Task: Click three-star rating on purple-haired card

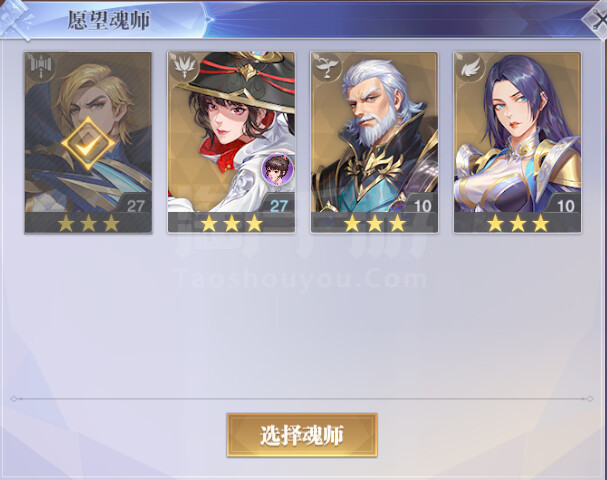Action: (518, 223)
